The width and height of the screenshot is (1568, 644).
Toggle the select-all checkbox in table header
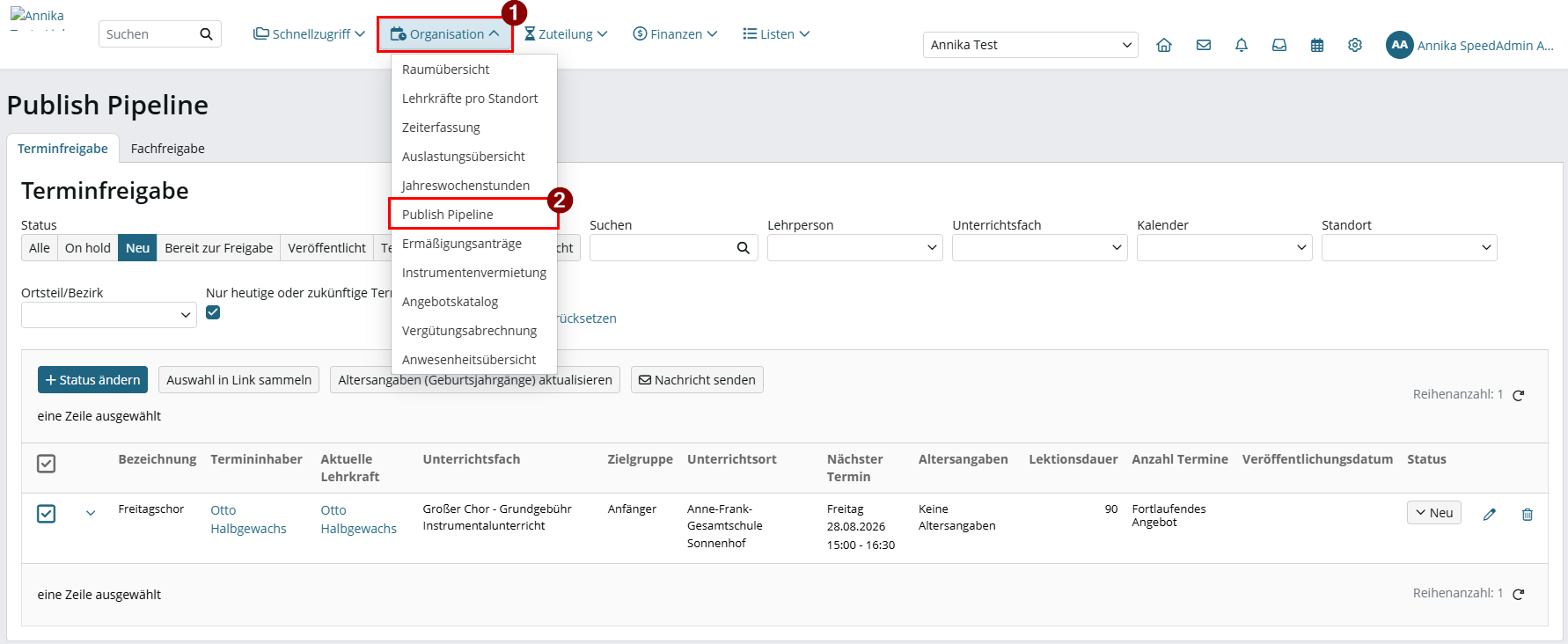[x=47, y=464]
